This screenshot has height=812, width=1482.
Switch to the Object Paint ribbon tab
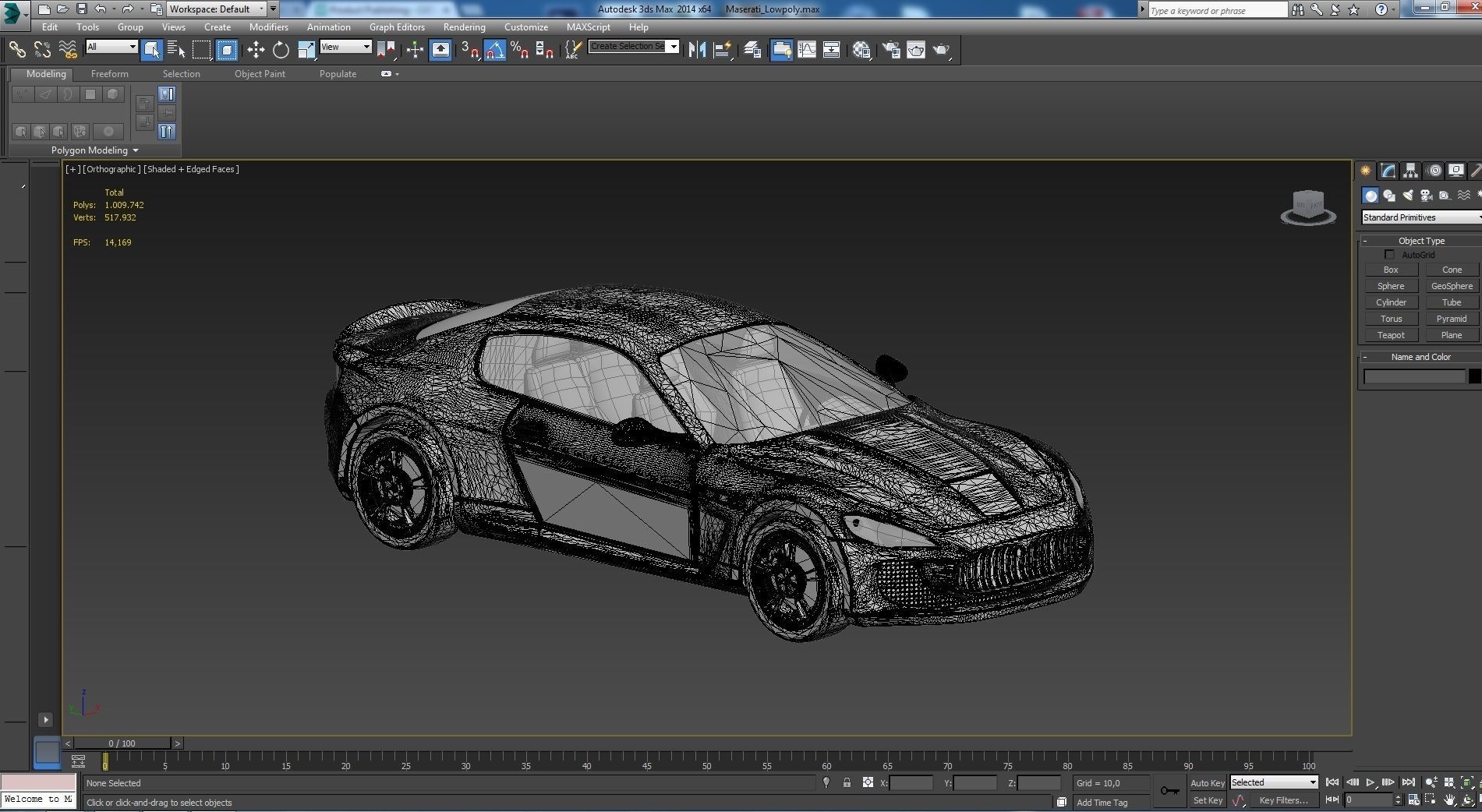click(x=260, y=74)
